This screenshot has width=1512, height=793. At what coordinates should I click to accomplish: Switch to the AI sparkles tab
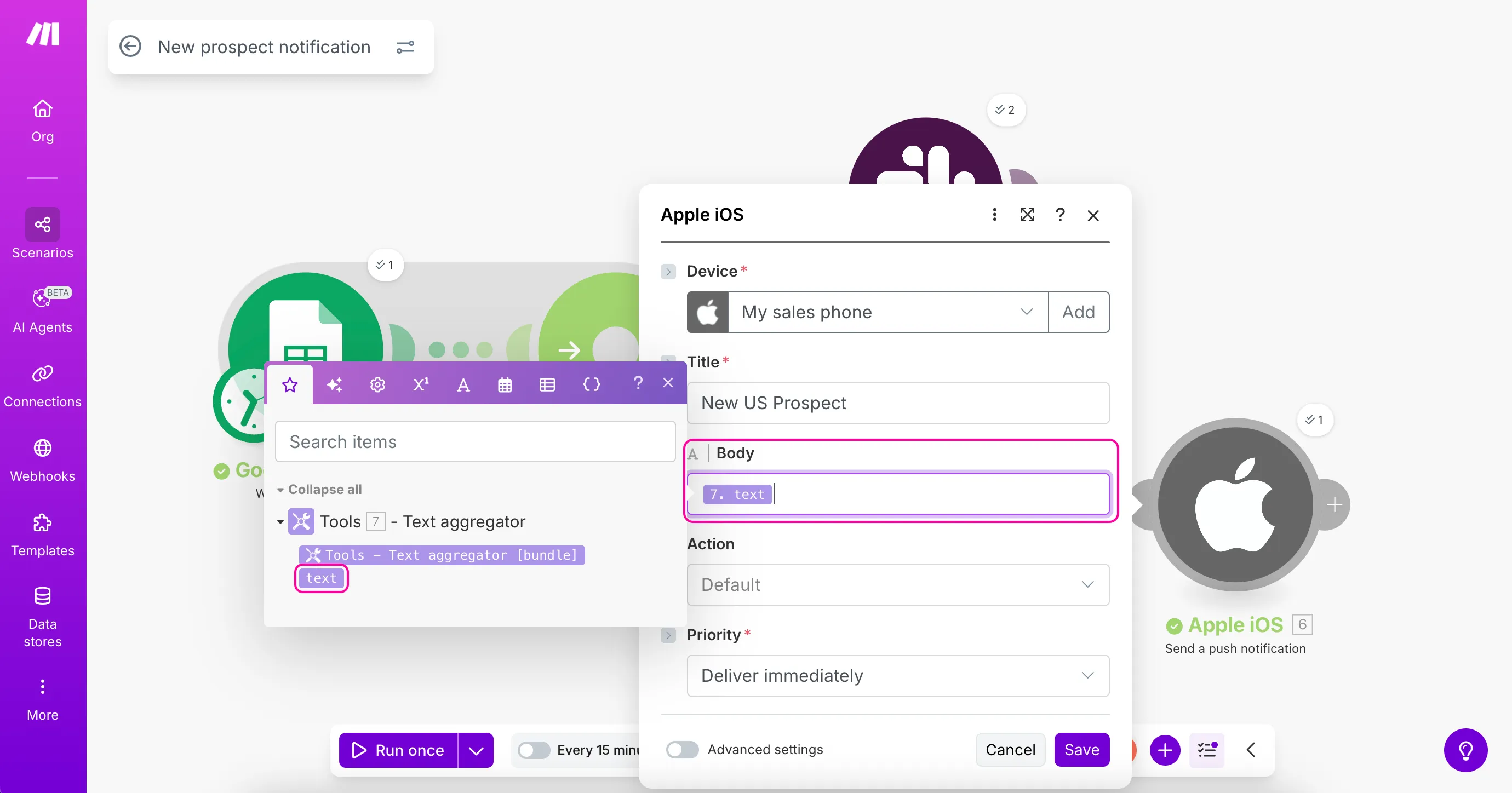click(x=334, y=384)
